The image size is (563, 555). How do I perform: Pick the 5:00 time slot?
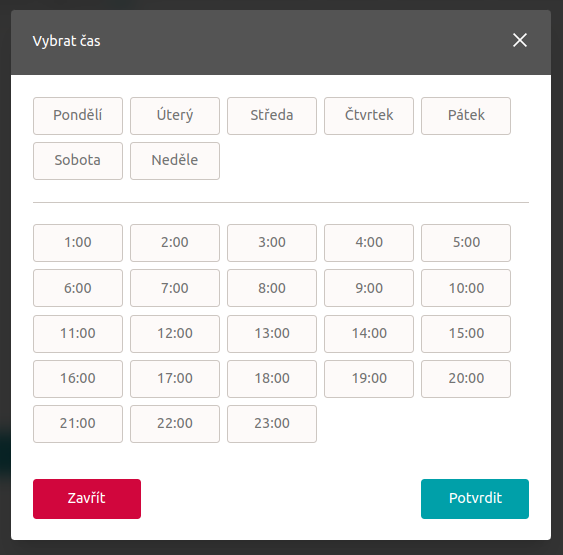(x=466, y=243)
